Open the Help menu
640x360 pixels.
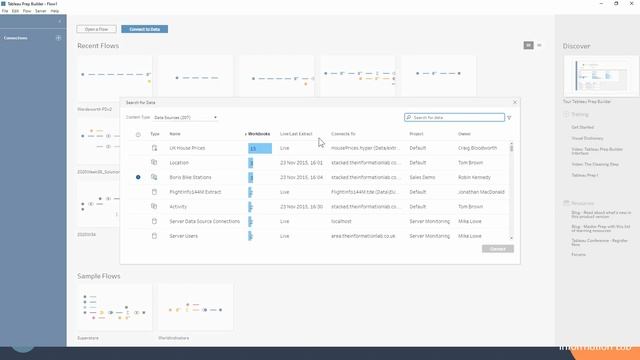[55, 11]
